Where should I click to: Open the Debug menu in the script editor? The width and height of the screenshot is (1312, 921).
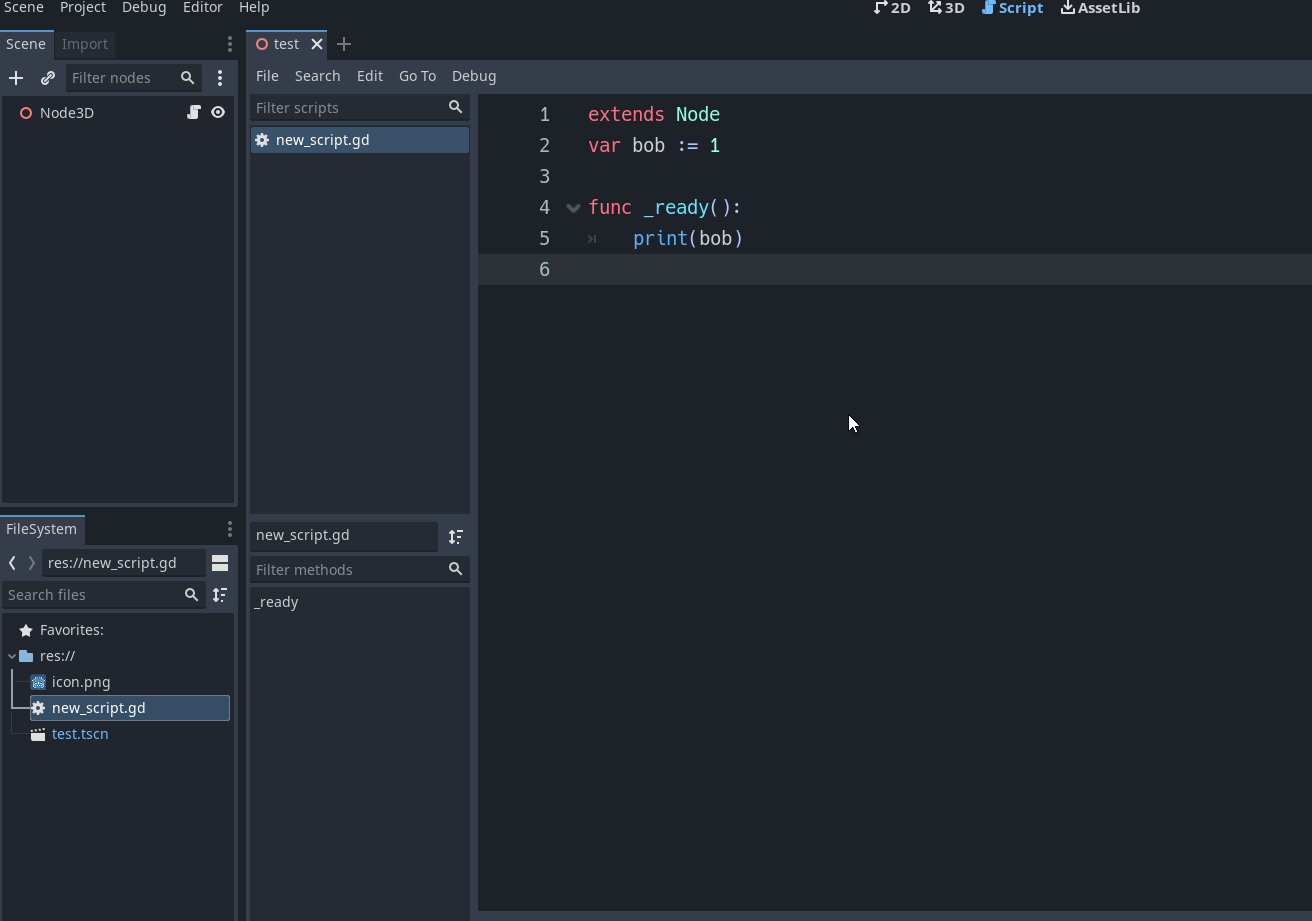474,76
